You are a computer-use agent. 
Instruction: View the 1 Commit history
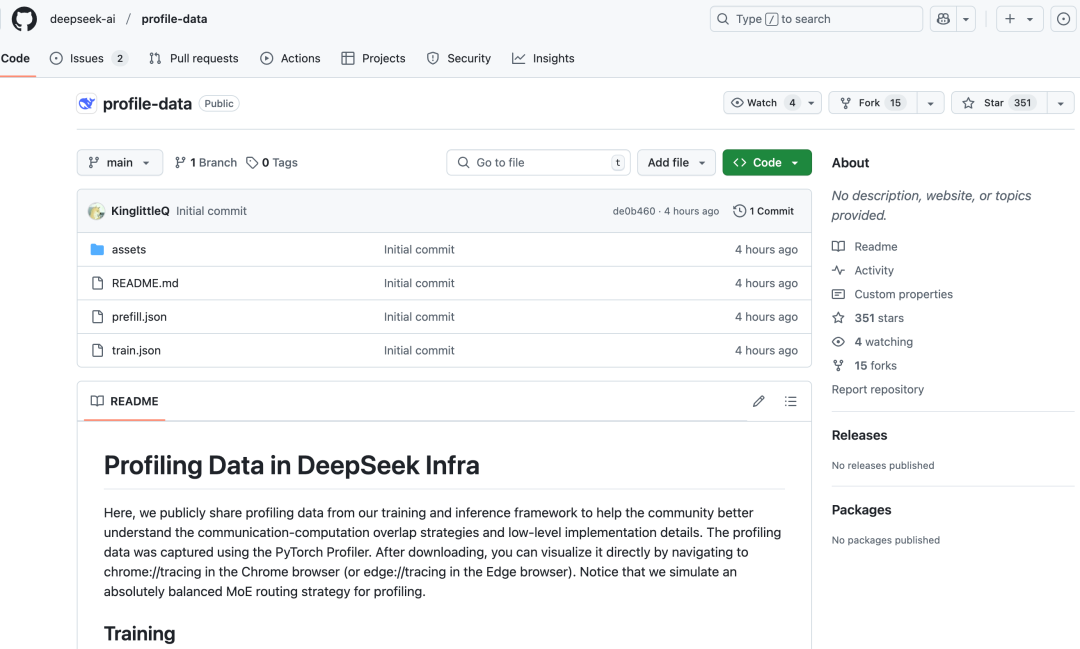(x=763, y=211)
